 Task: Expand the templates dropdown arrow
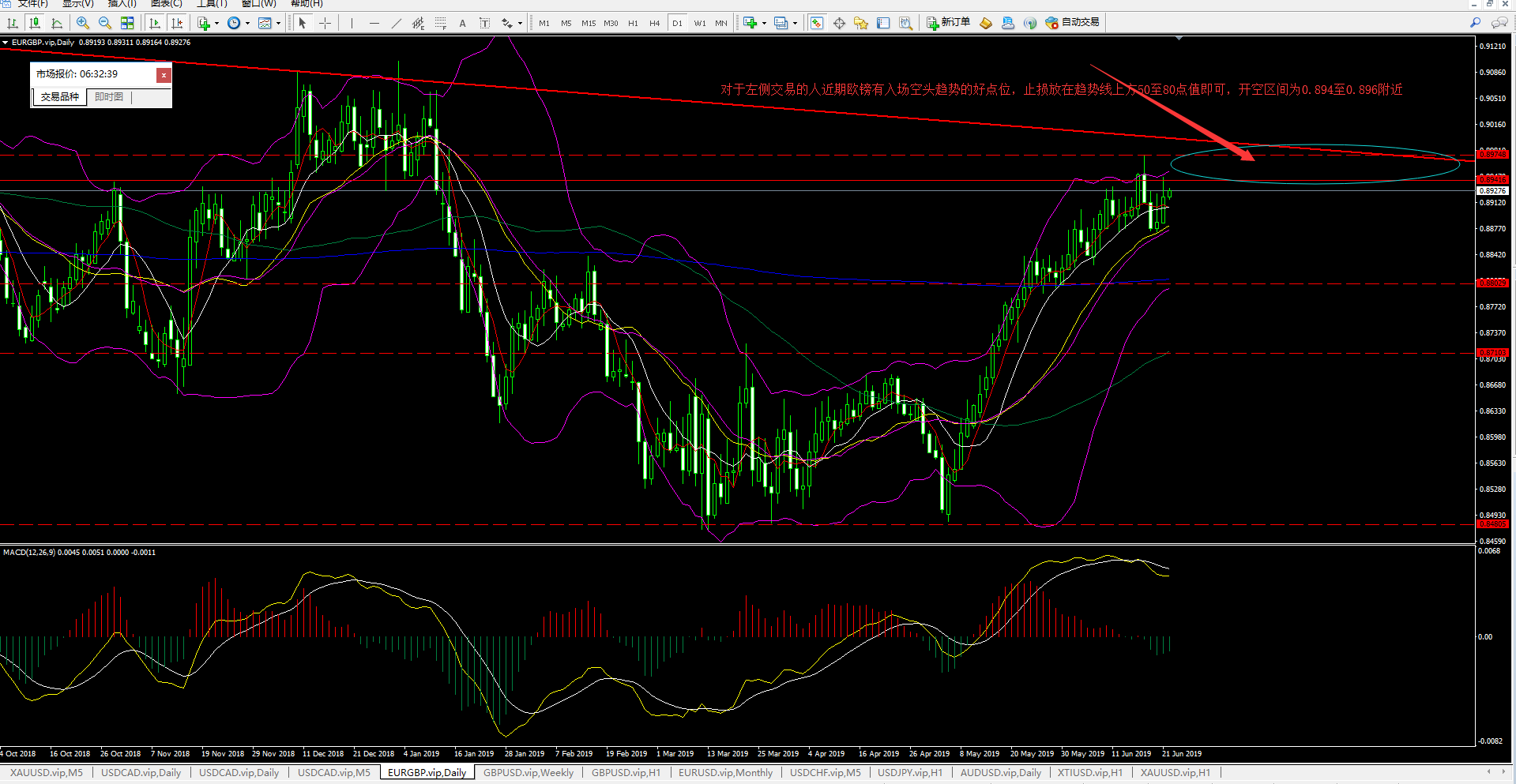(278, 23)
